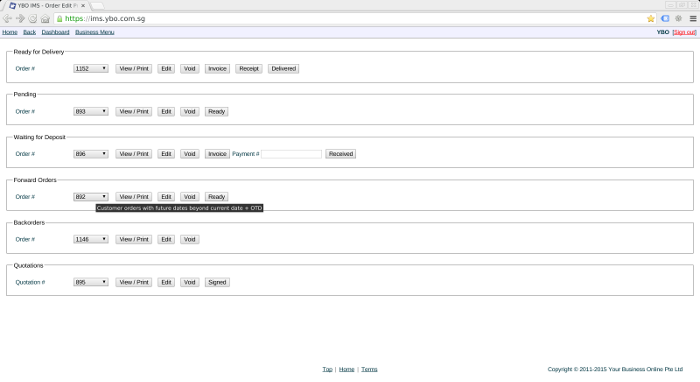Click View / Print for Ready for Delivery

point(133,69)
